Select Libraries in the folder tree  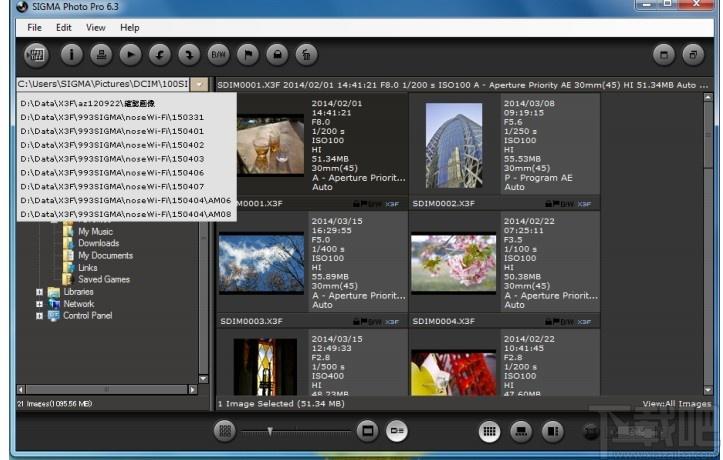[x=78, y=292]
